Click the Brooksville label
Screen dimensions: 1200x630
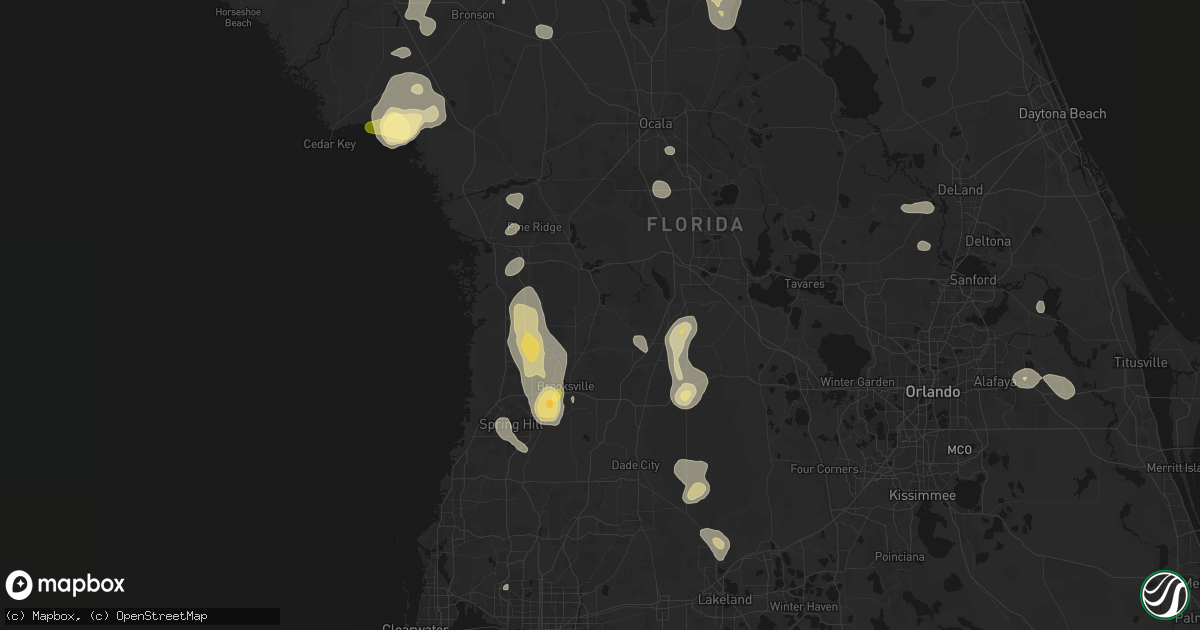point(566,386)
